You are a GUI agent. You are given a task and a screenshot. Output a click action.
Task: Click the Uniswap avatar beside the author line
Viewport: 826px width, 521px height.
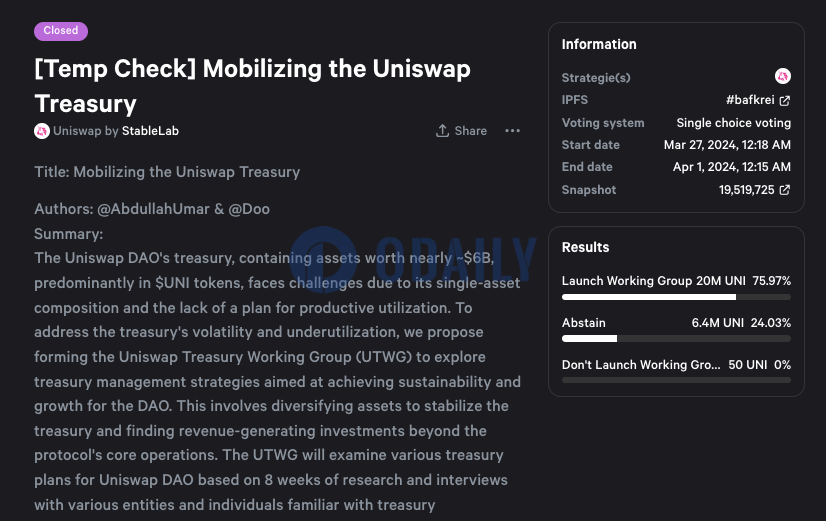click(x=42, y=131)
